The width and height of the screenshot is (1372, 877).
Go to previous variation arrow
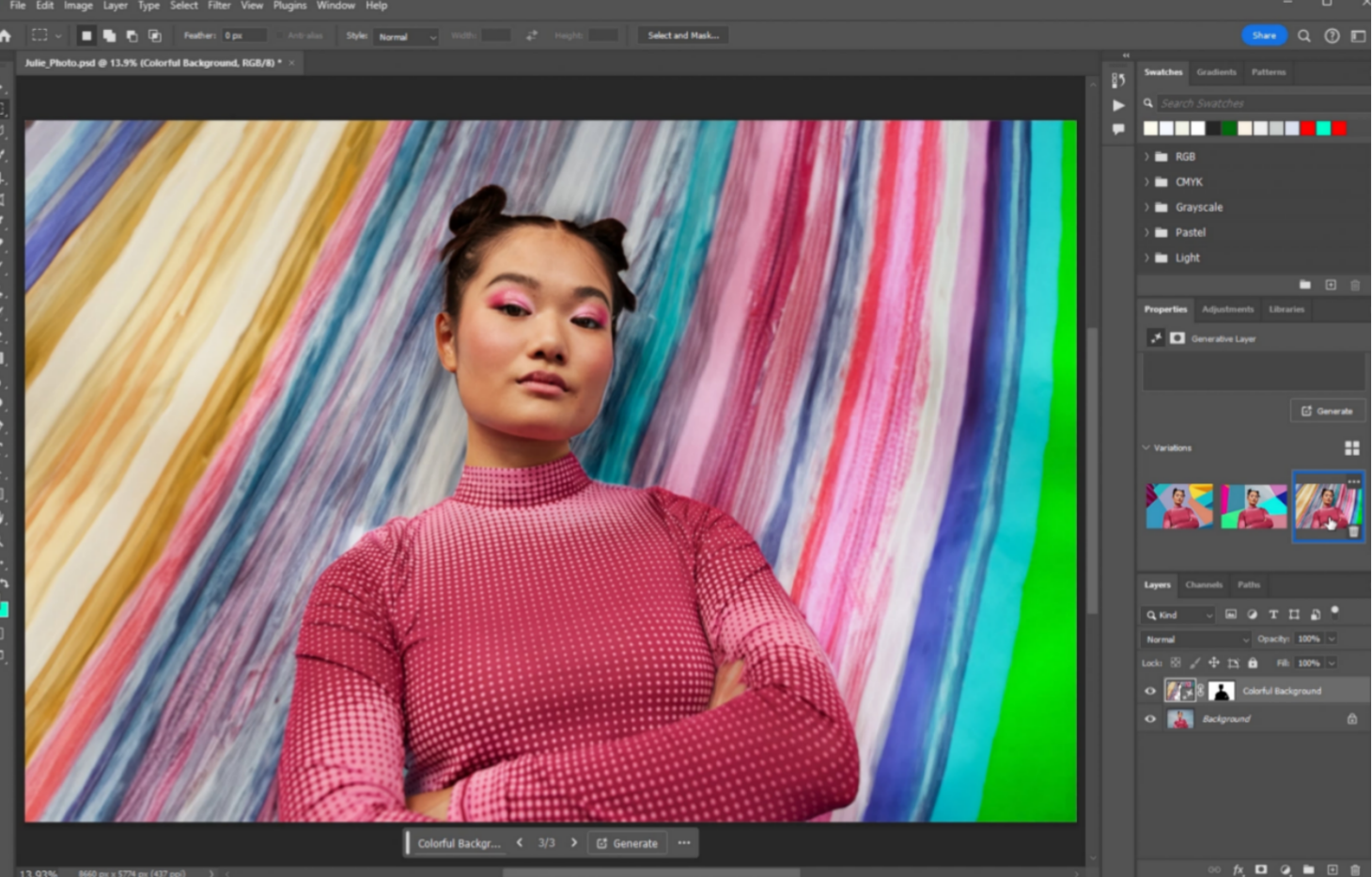(x=520, y=843)
